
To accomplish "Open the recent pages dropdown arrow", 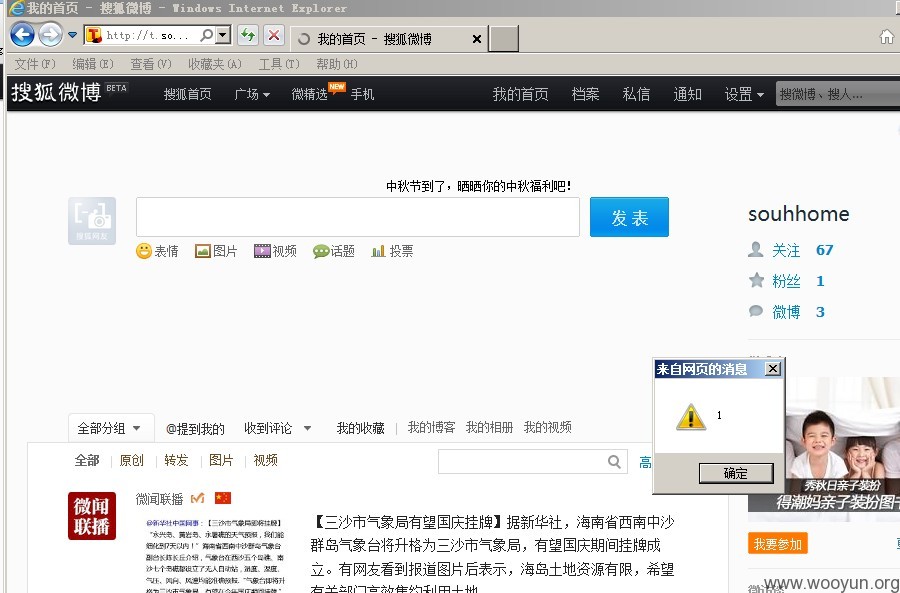I will click(72, 36).
